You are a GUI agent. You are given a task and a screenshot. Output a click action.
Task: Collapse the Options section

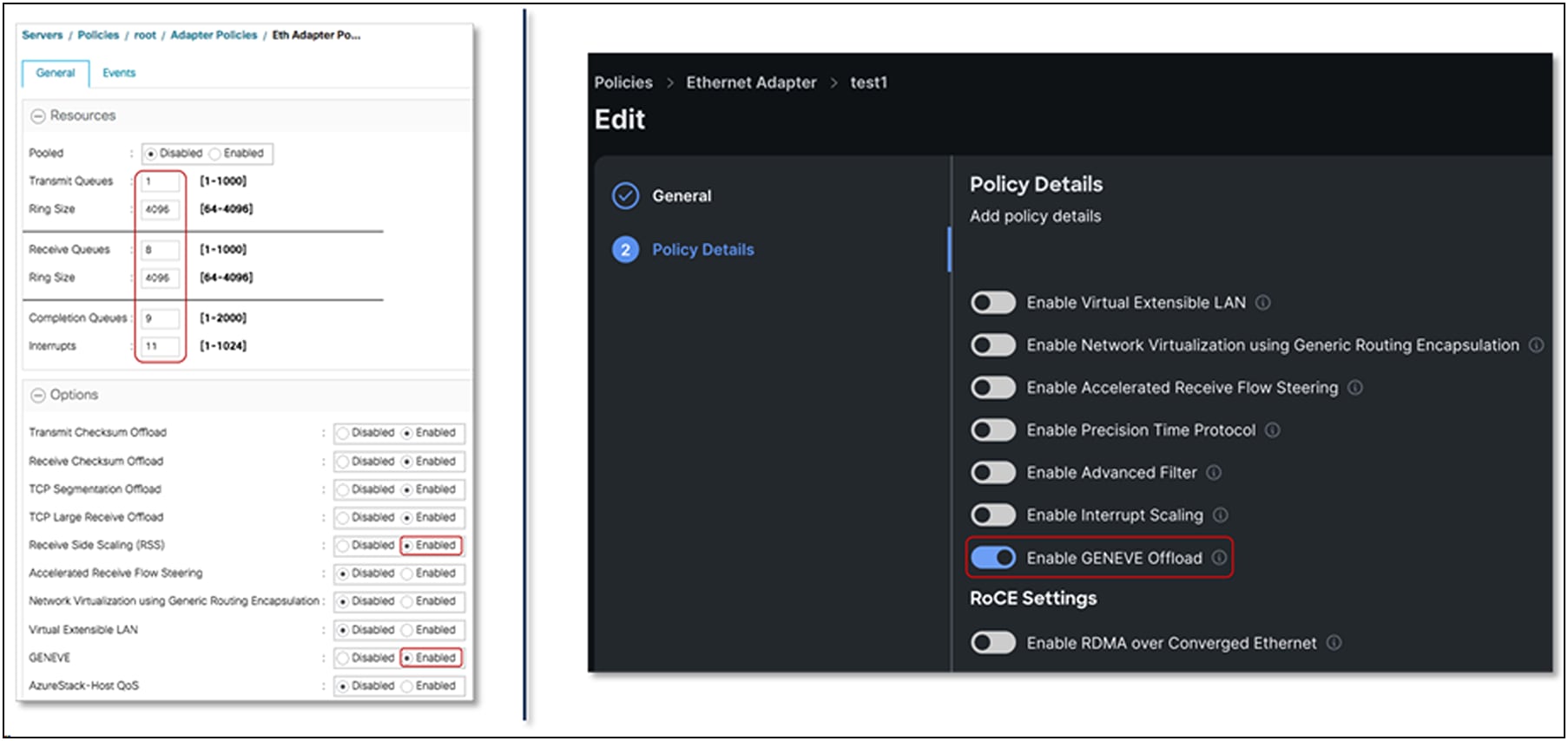pos(38,395)
